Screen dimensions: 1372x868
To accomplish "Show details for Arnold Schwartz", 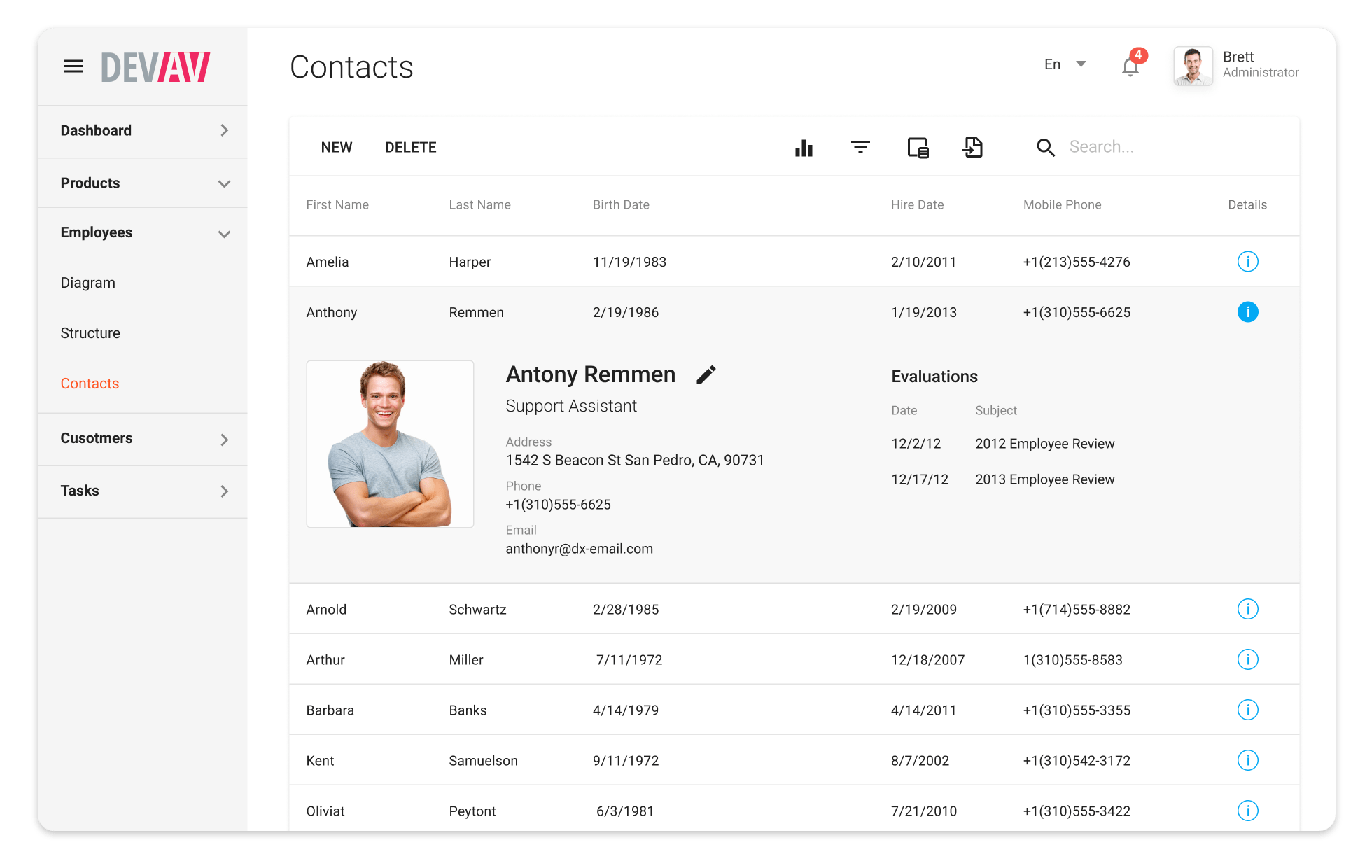I will click(x=1247, y=609).
